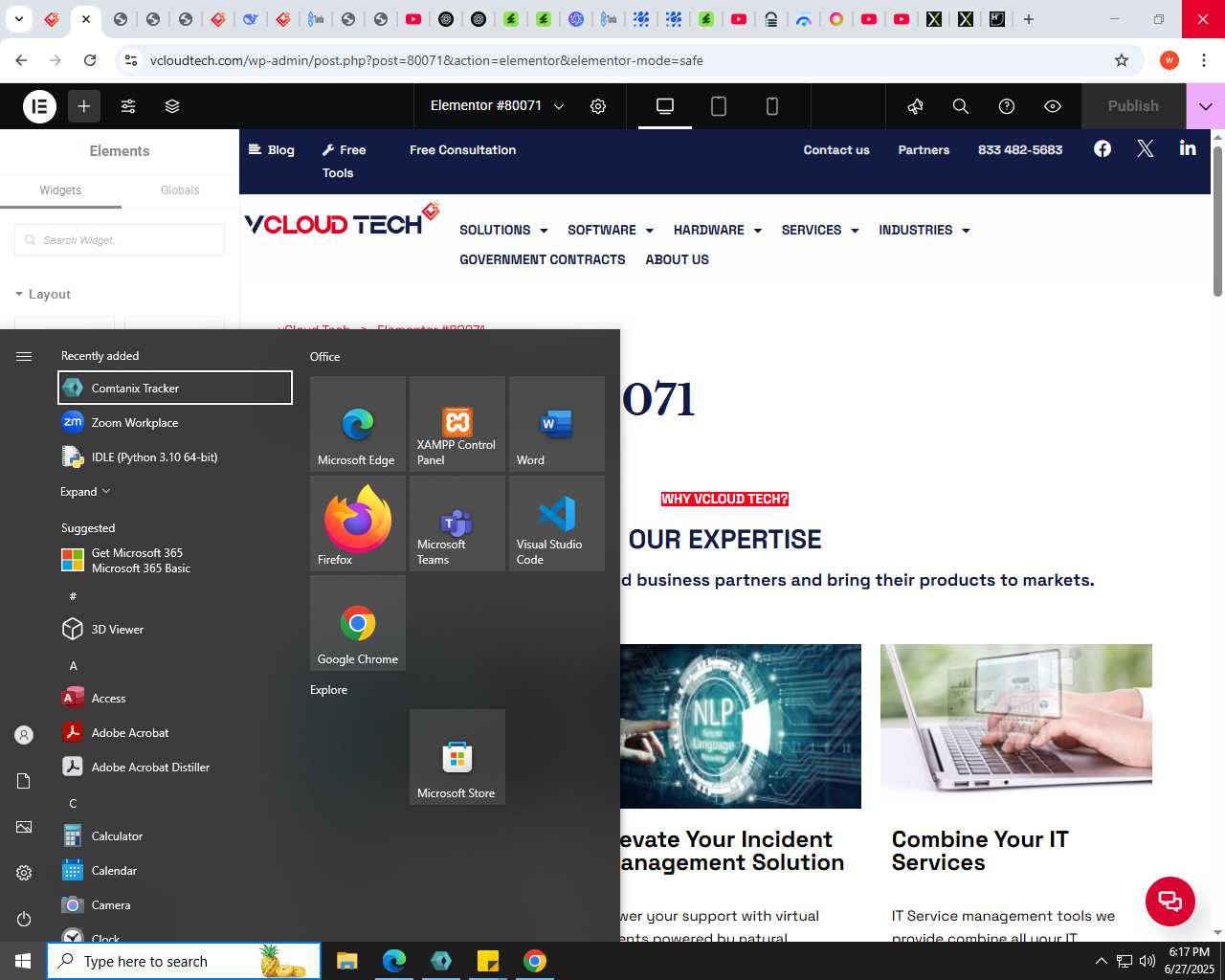Open the Contact us link
The image size is (1225, 980).
pos(836,150)
